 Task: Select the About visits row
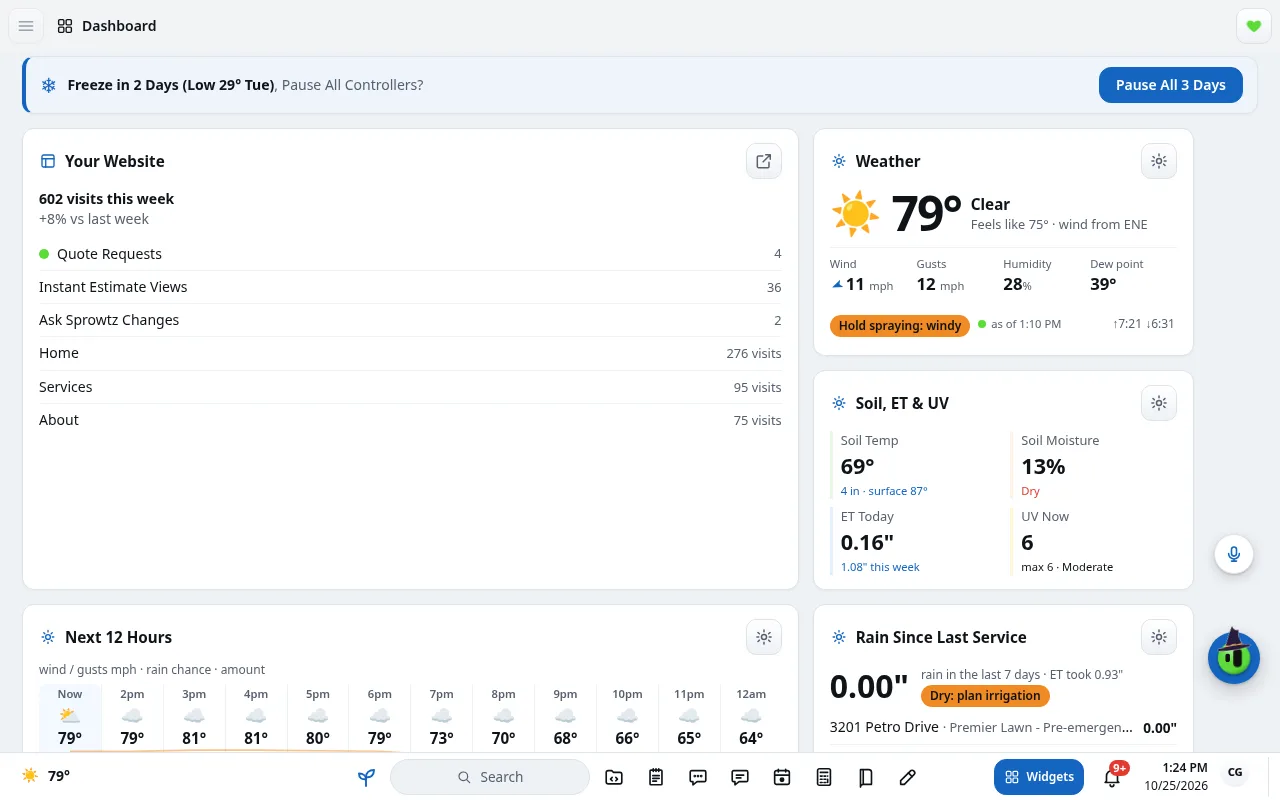click(410, 420)
